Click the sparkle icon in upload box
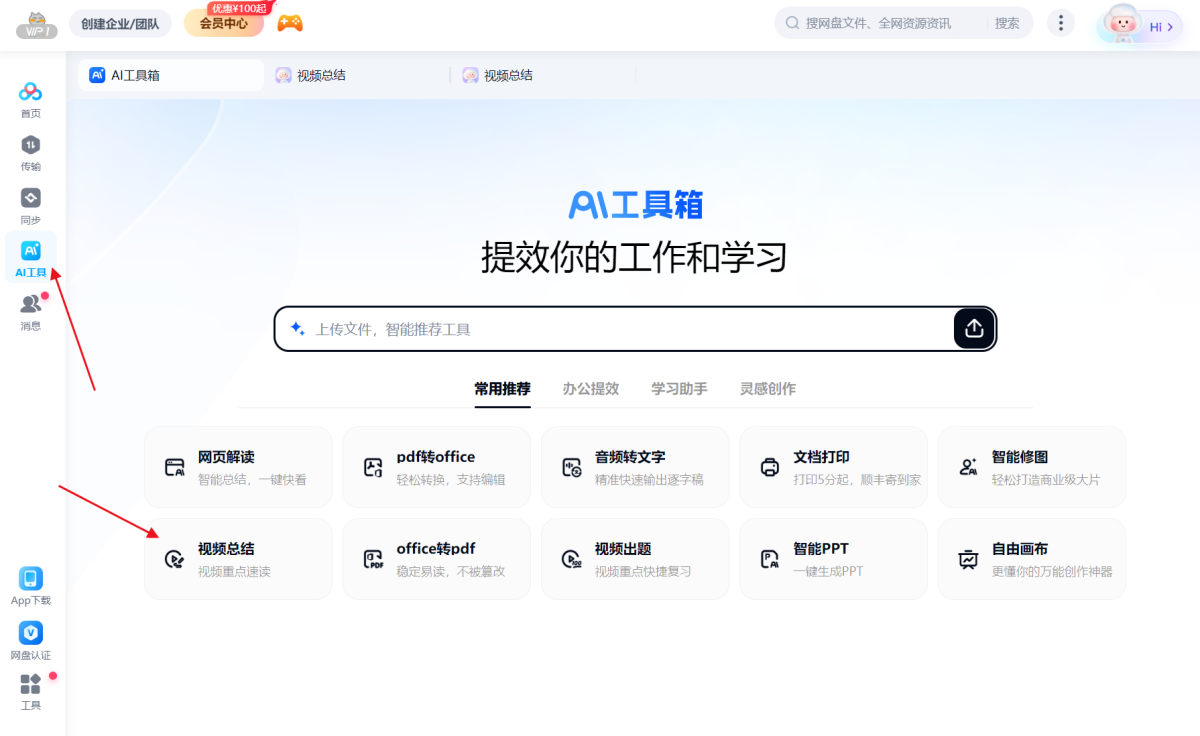Screen dimensions: 1200x736 tap(297, 328)
